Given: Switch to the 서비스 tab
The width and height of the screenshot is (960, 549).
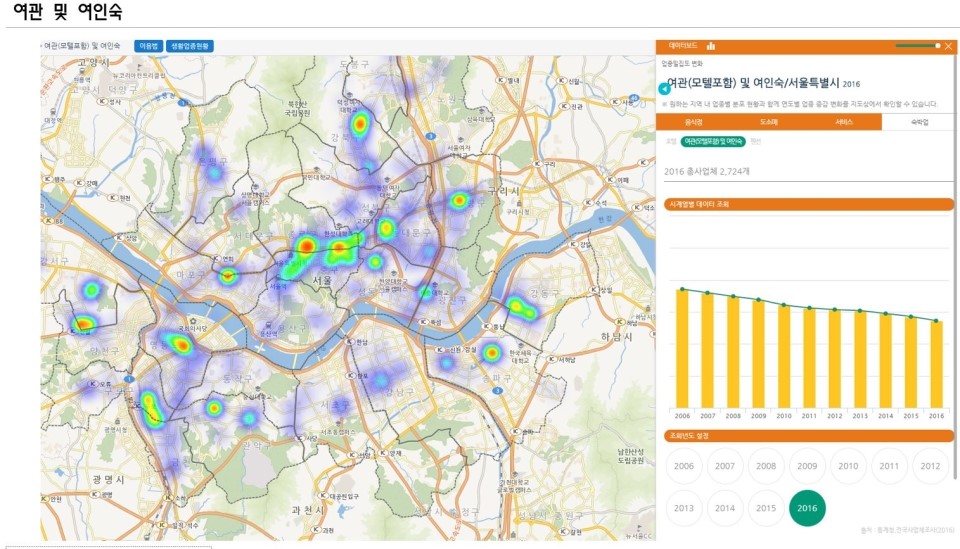Looking at the screenshot, I should point(844,122).
